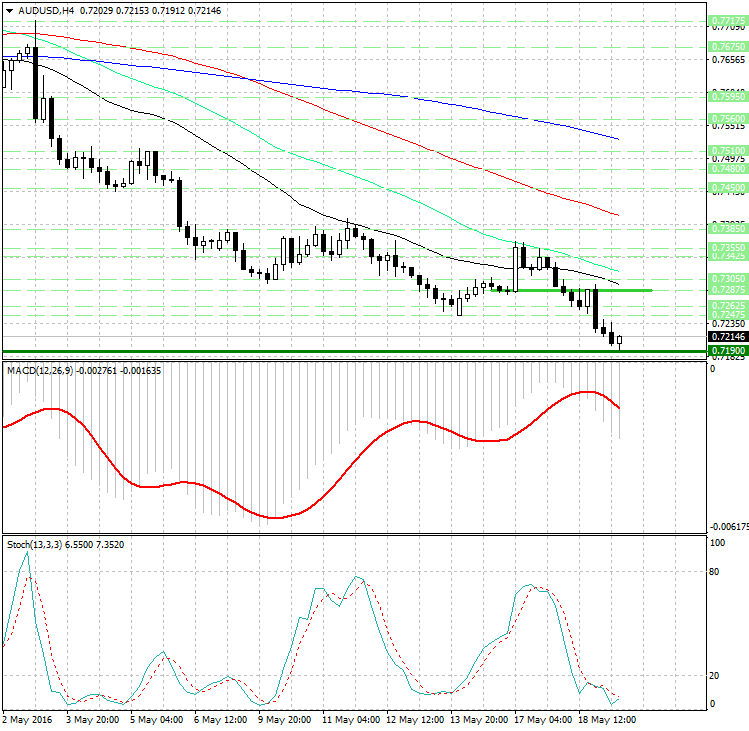
Task: Click the 0.72350 price scale value
Action: 728,324
